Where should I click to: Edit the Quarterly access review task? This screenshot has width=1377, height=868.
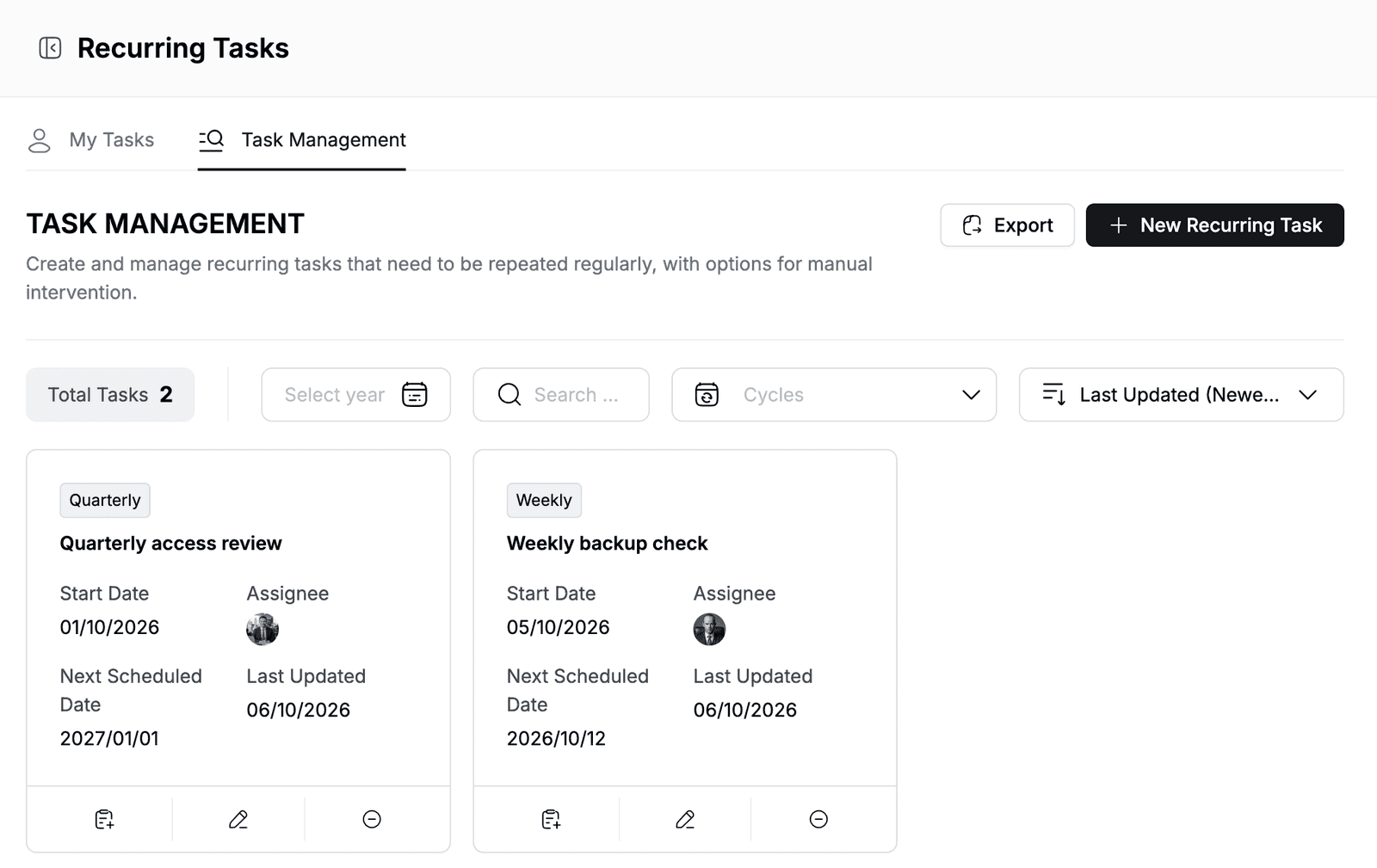(x=238, y=820)
